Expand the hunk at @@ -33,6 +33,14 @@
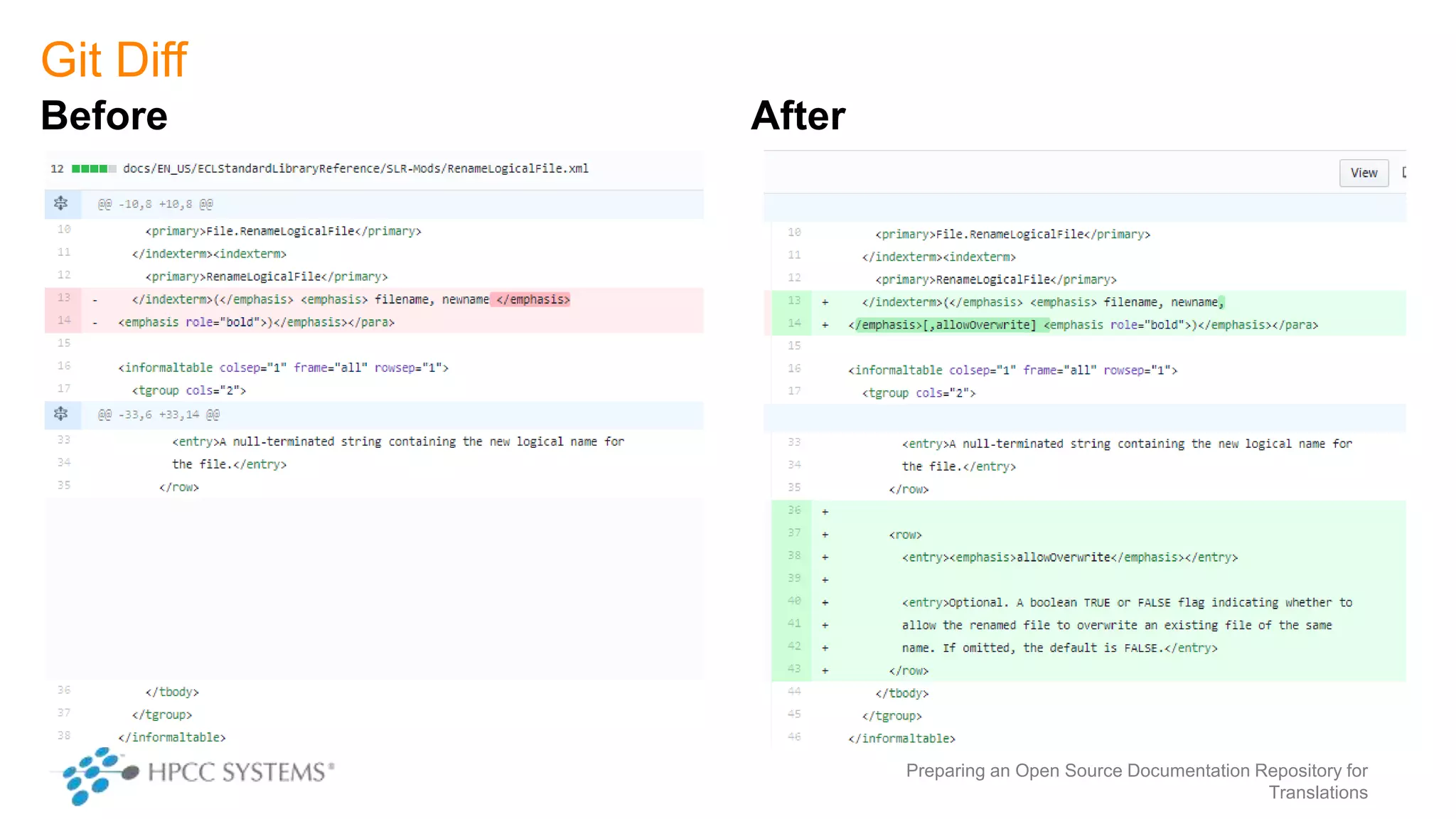 coord(61,414)
